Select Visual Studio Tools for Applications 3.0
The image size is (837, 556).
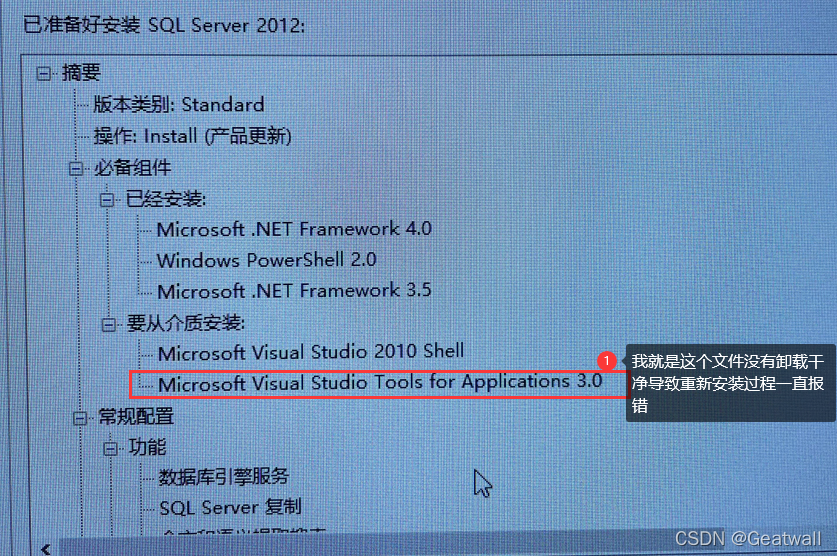pos(380,383)
